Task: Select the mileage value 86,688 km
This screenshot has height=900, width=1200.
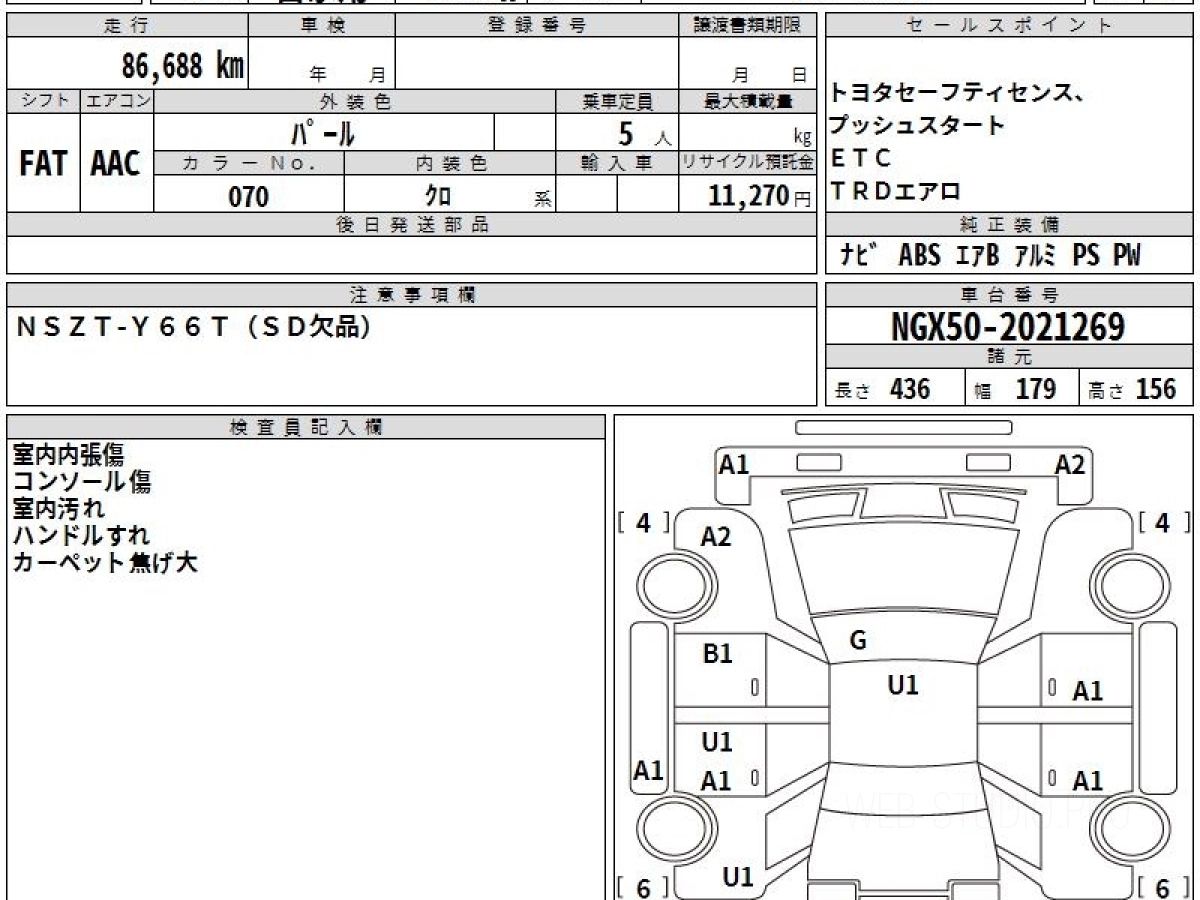Action: [x=183, y=66]
